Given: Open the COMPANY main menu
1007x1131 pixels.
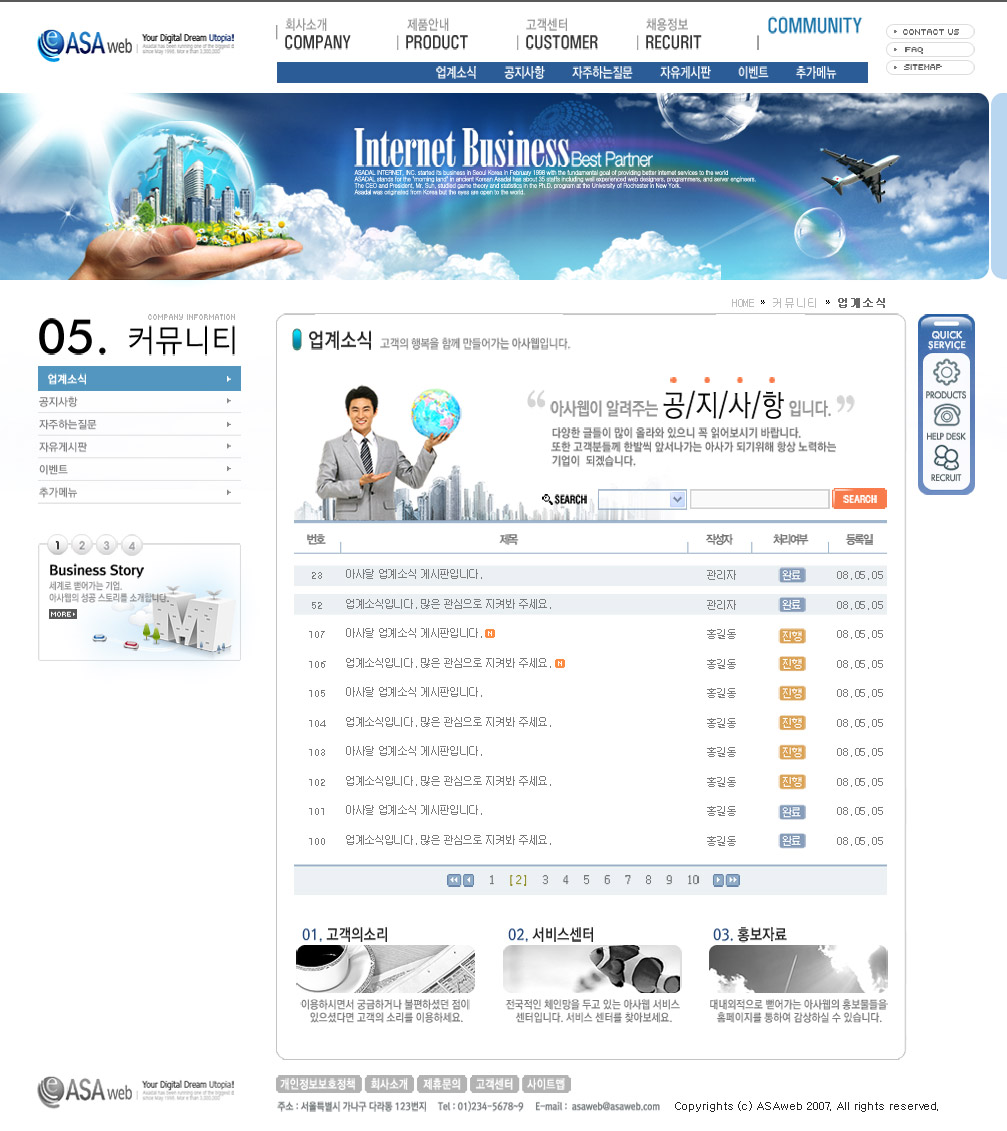Looking at the screenshot, I should (317, 42).
